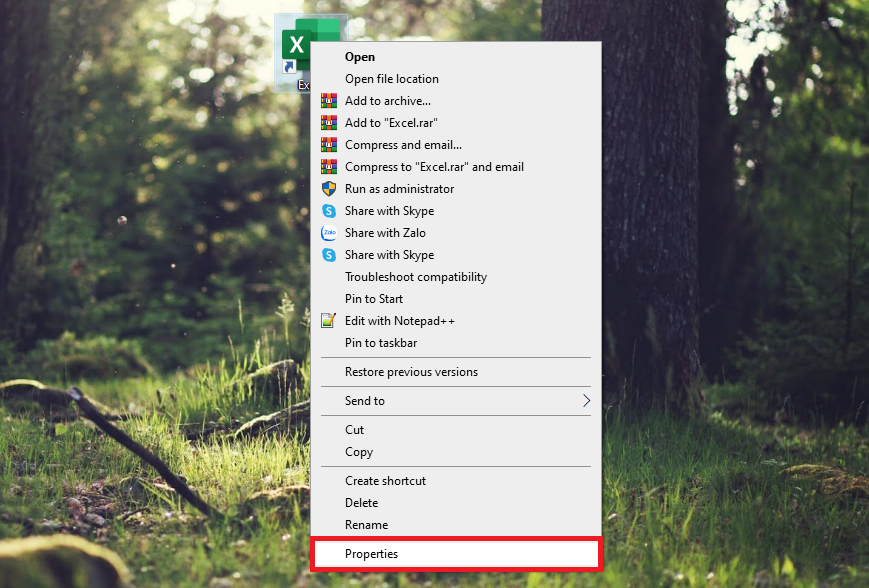Select Pin to taskbar
Image resolution: width=869 pixels, height=588 pixels.
coord(456,342)
